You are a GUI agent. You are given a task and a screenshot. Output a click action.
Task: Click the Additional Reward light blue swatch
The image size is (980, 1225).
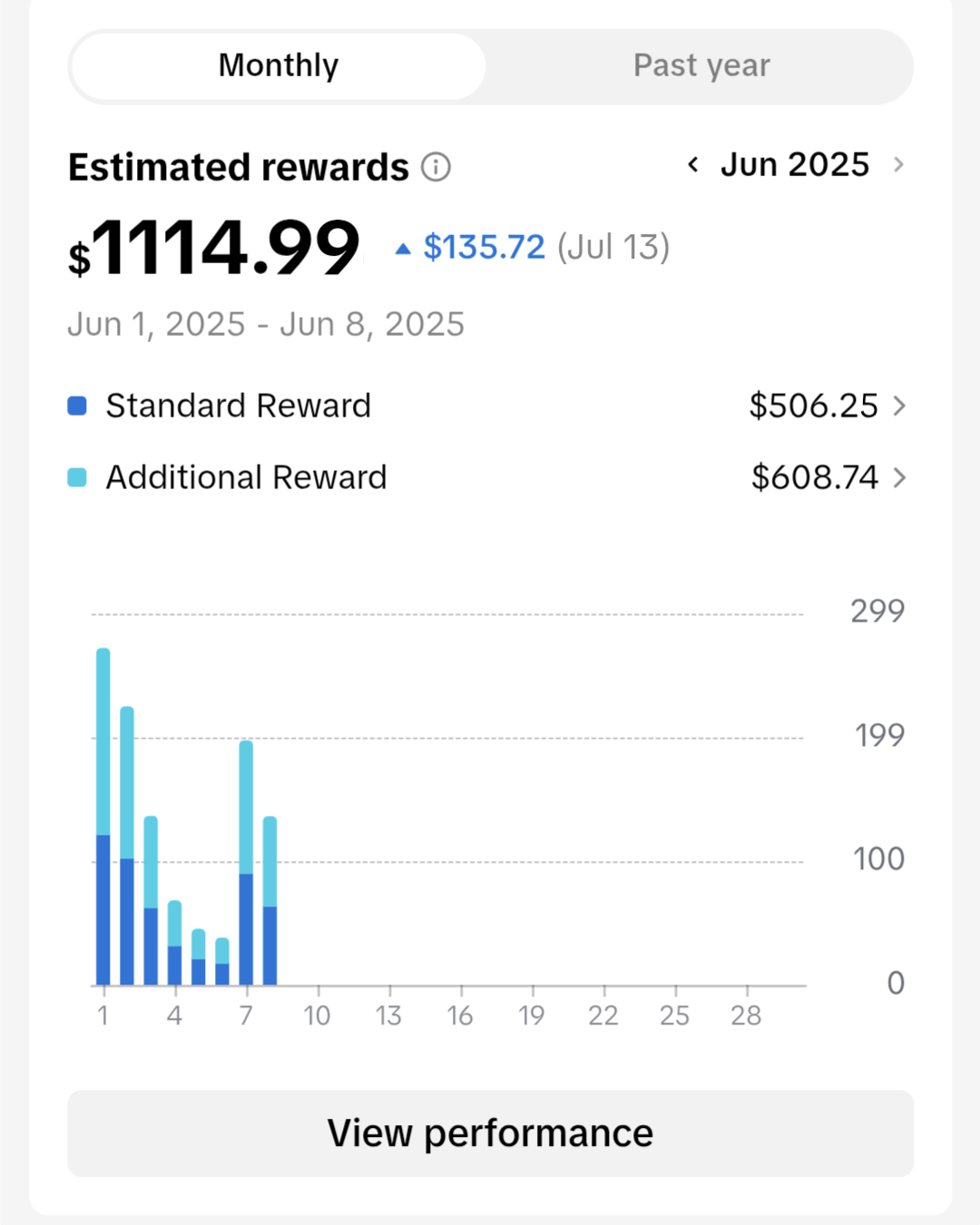coord(77,477)
